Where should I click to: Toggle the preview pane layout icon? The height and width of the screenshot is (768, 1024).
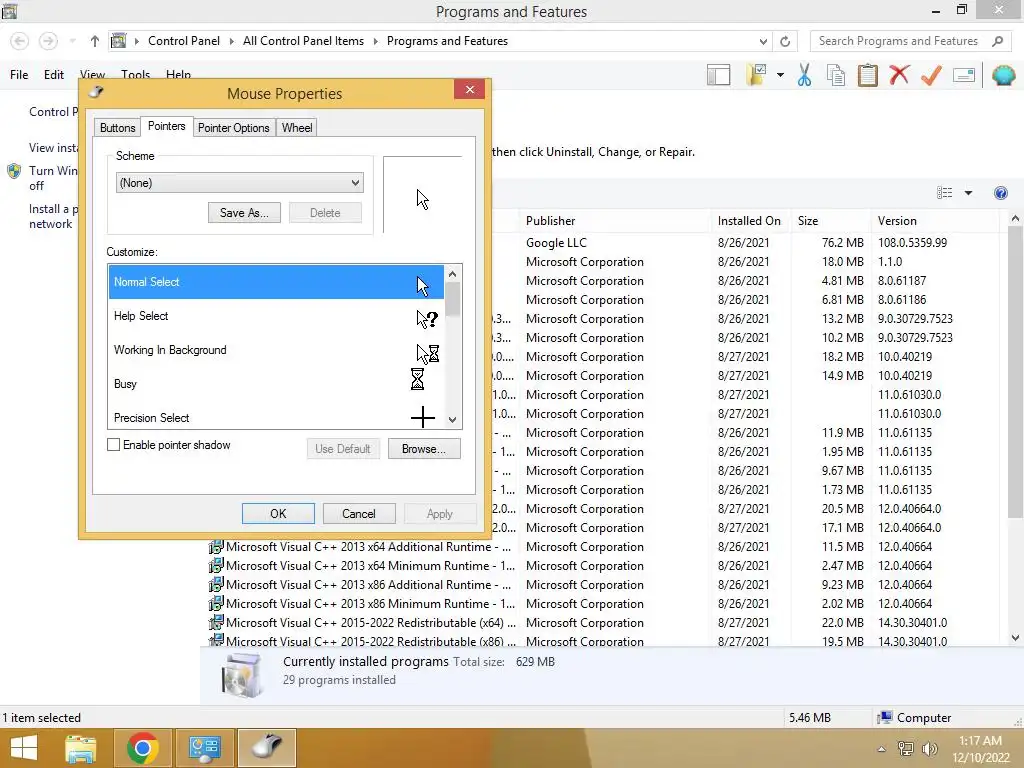718,75
